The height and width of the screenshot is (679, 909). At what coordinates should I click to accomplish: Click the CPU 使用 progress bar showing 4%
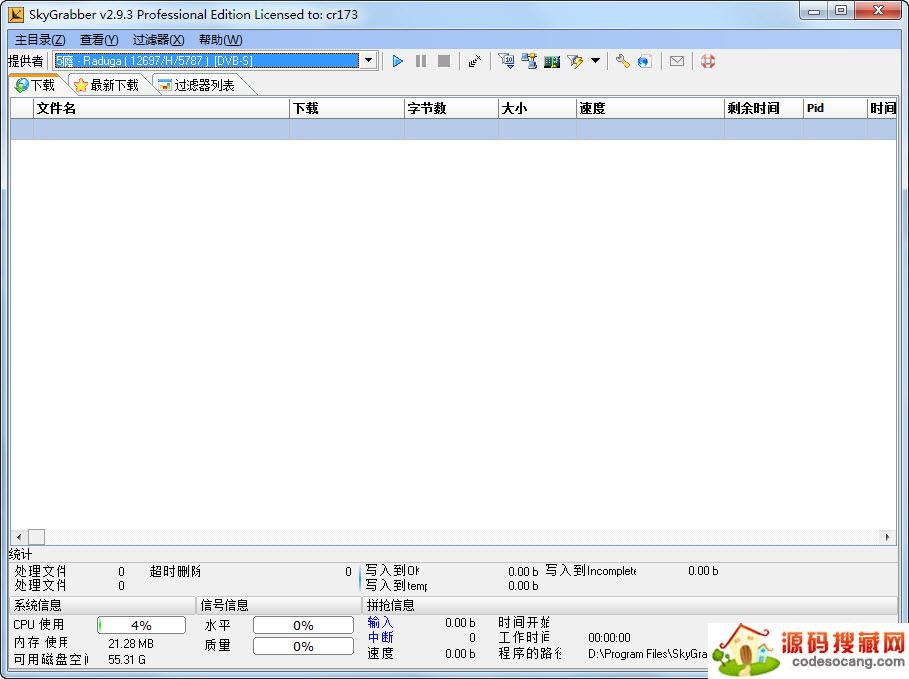(141, 625)
